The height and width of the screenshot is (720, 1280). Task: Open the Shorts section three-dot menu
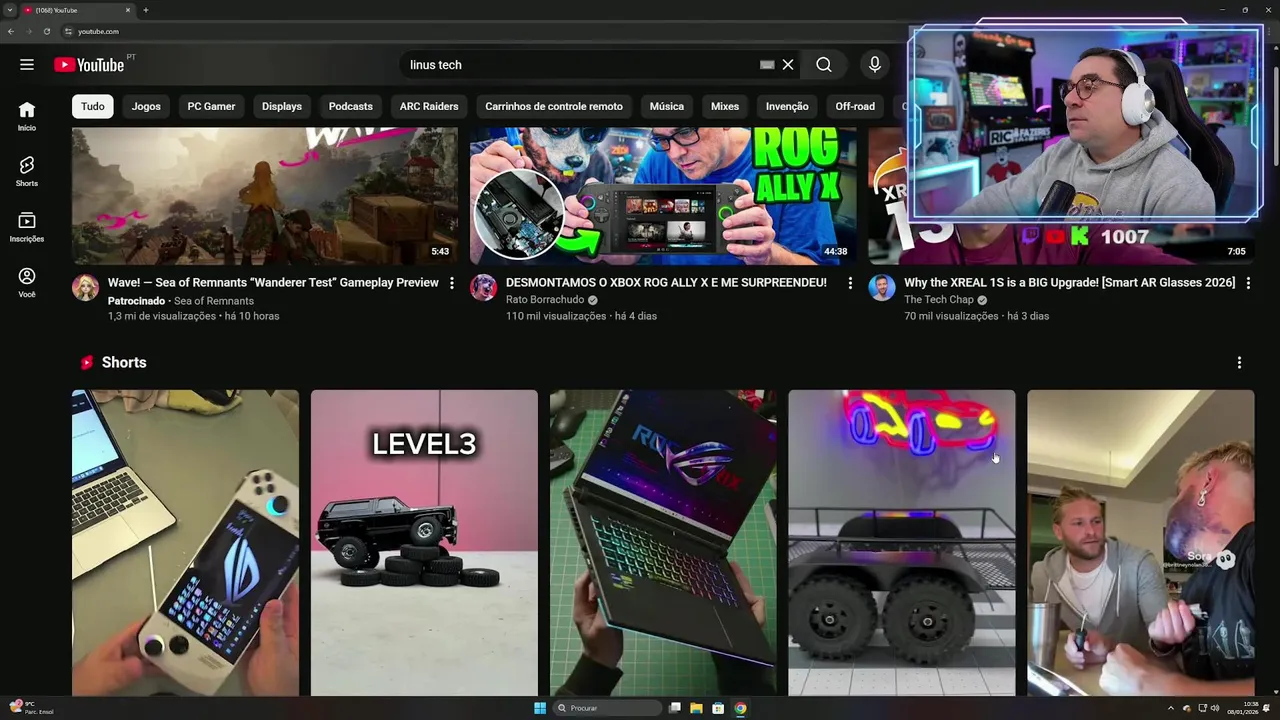pos(1239,363)
